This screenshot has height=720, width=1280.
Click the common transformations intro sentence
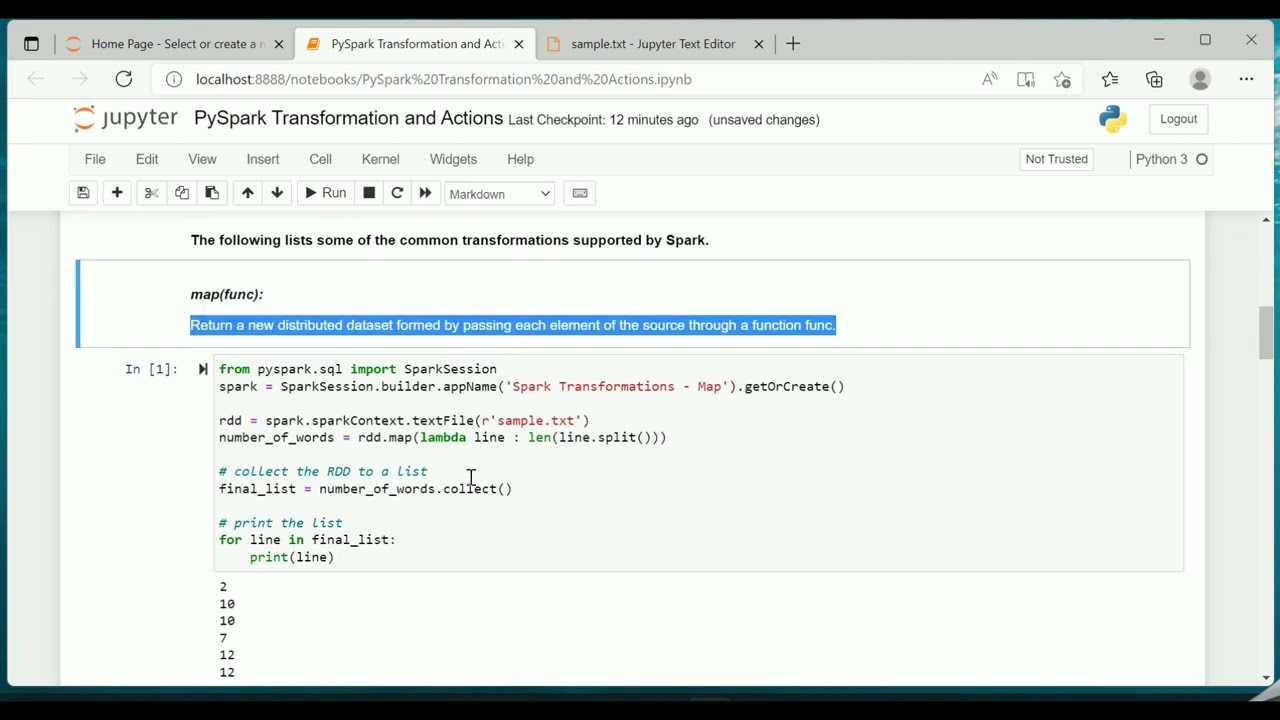point(450,240)
